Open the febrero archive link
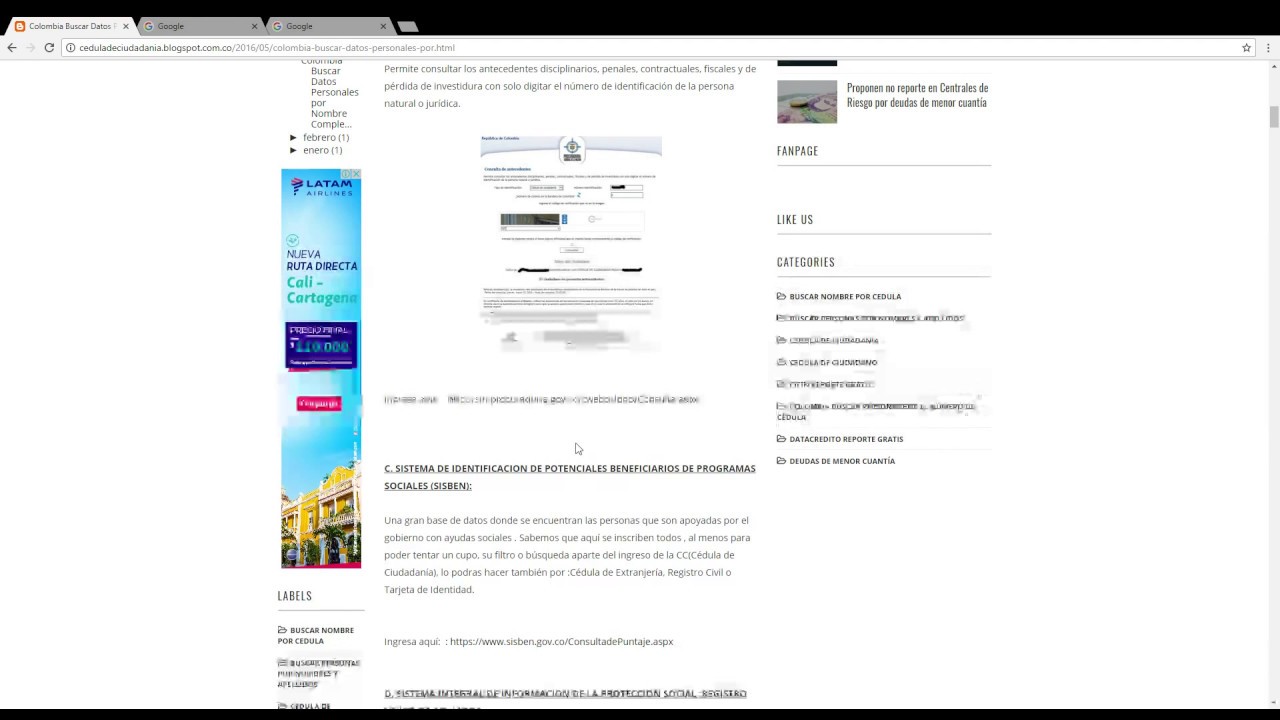 [x=319, y=137]
